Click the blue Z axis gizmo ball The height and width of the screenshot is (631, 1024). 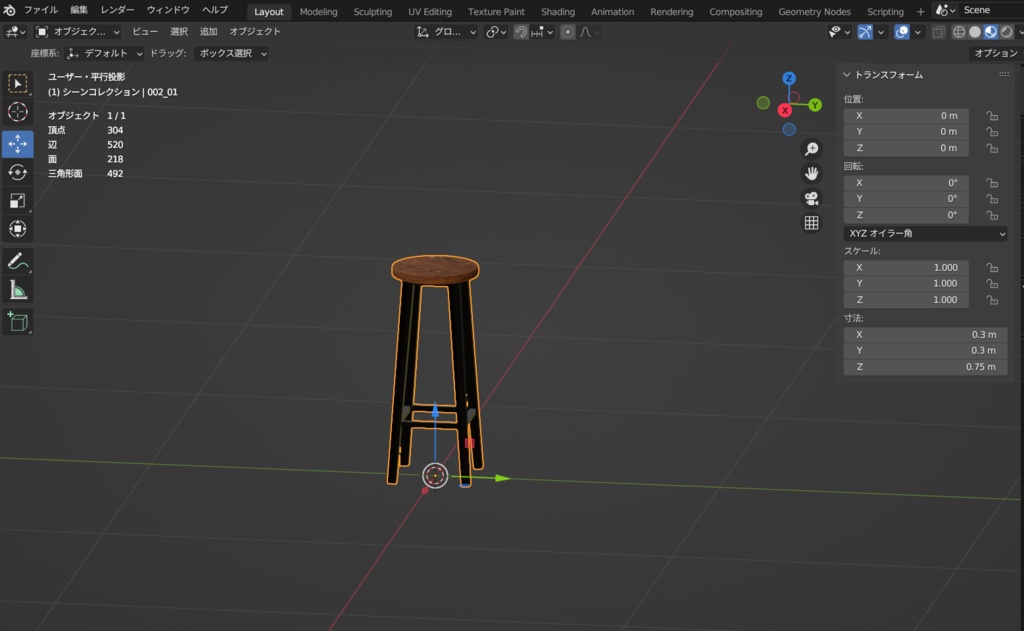[x=789, y=78]
